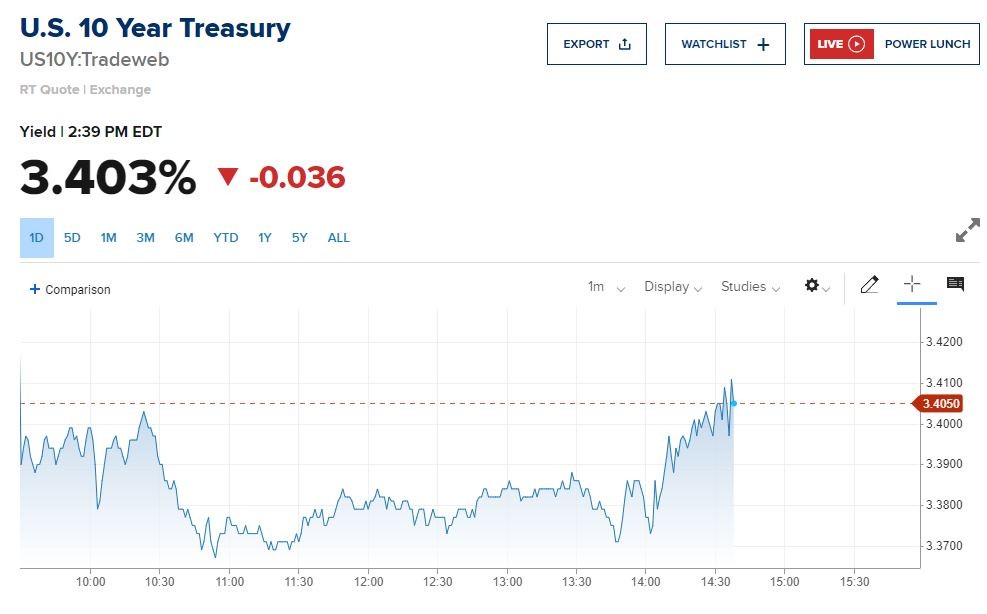Select the 1D time range
This screenshot has width=987, height=614.
[37, 238]
